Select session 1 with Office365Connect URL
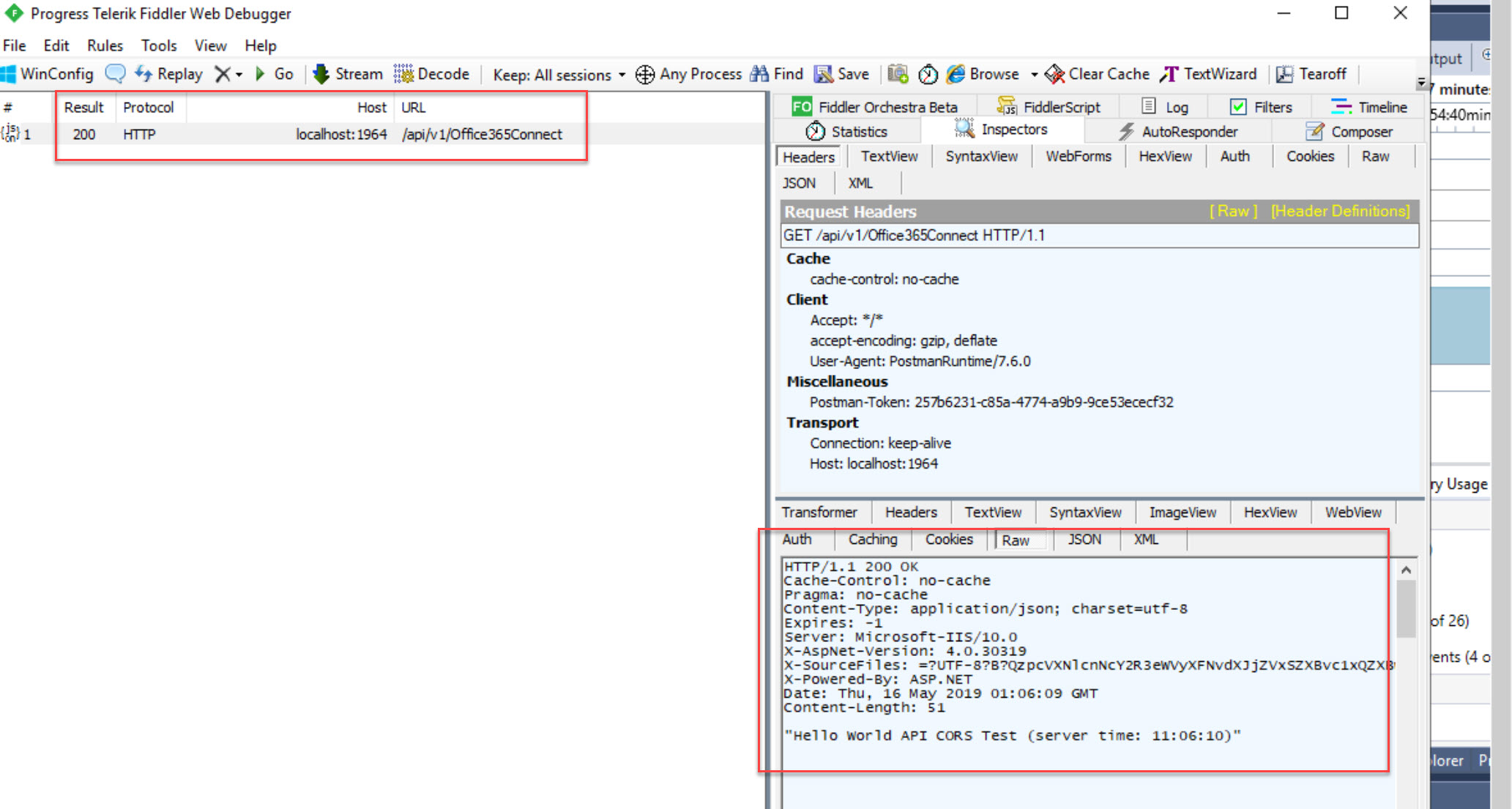Image resolution: width=1512 pixels, height=809 pixels. tap(481, 135)
